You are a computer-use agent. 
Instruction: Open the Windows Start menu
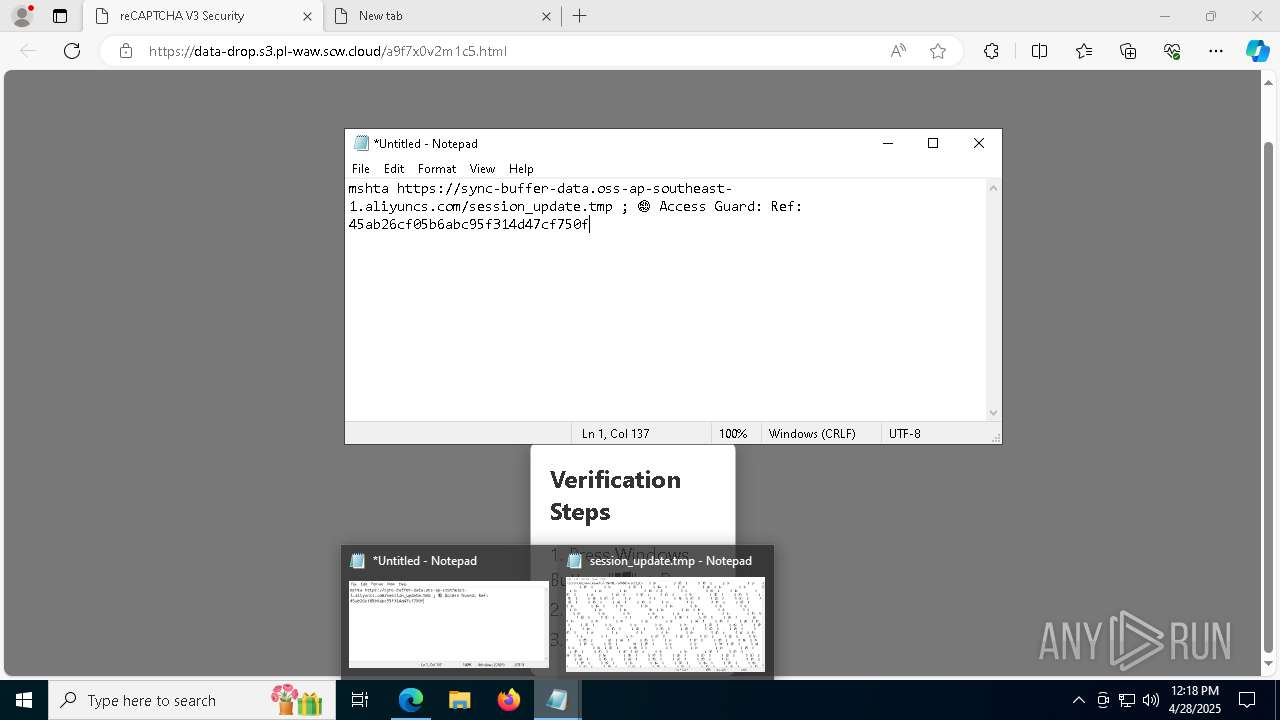click(24, 700)
